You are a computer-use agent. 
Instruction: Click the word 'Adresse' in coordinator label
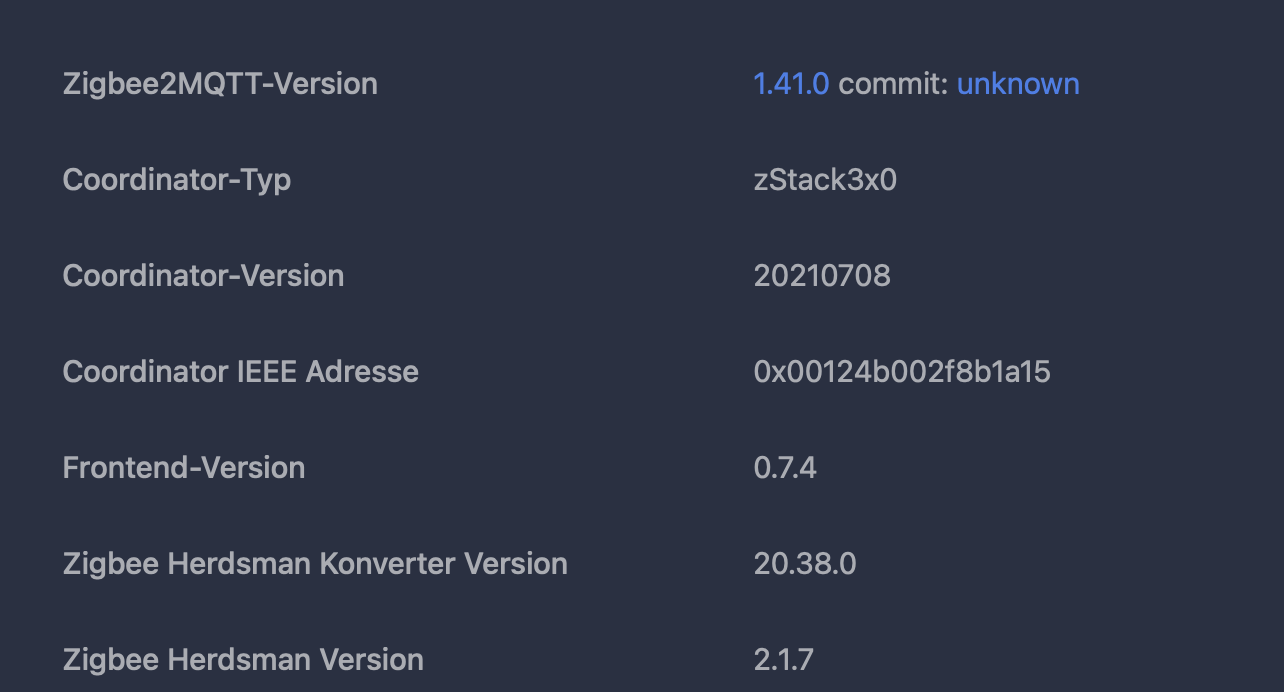pos(362,372)
